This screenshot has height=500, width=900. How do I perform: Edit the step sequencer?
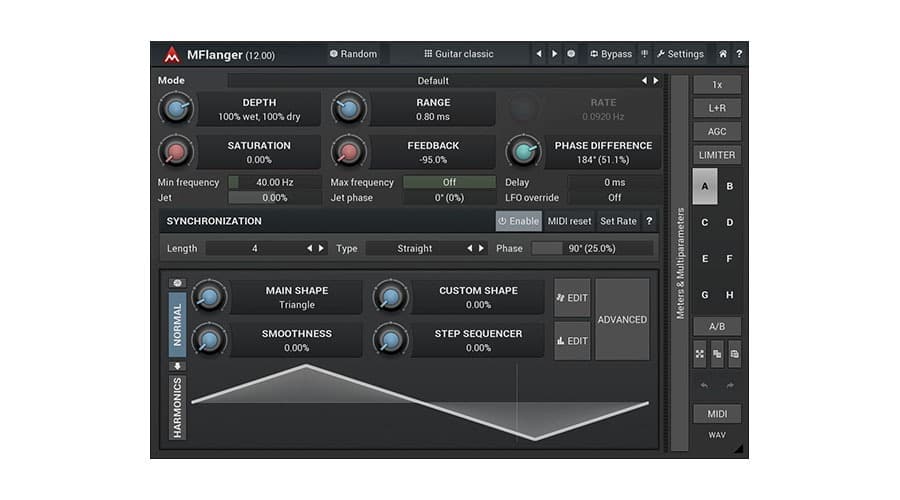(572, 341)
